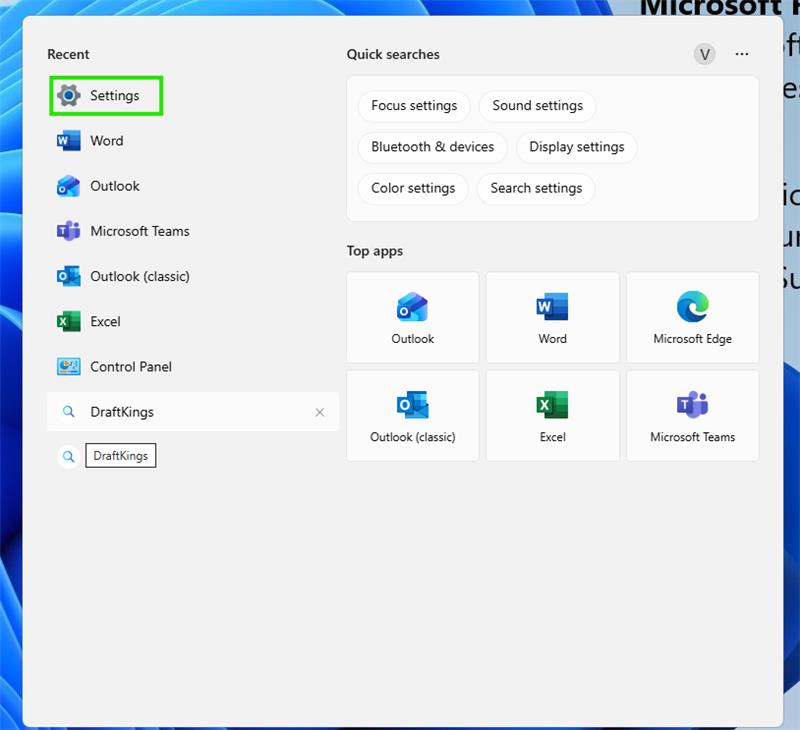The width and height of the screenshot is (800, 730).
Task: Click the Microsoft Teams label in Recent
Action: pos(140,231)
